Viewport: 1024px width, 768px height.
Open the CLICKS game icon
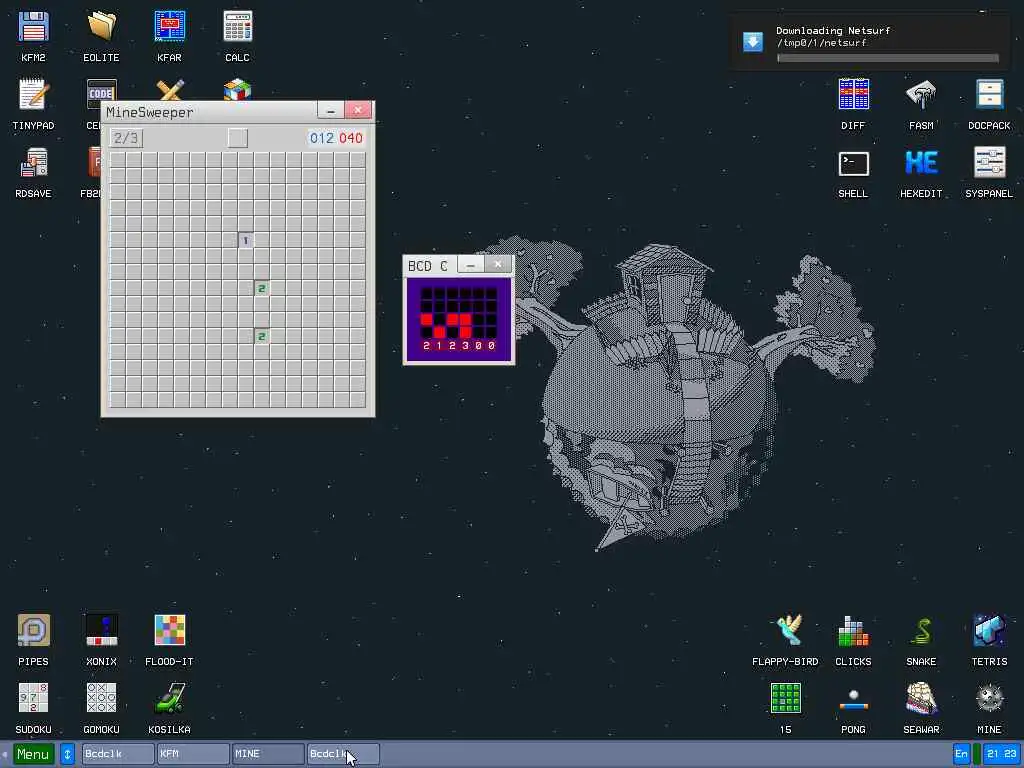[x=853, y=640]
